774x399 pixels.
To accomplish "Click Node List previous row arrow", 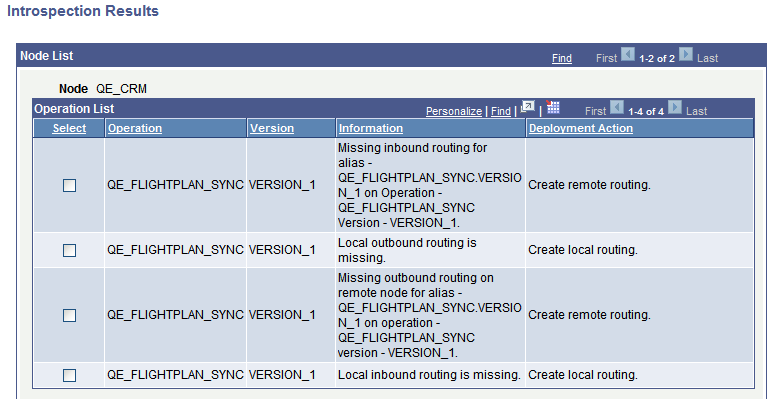I will coord(627,54).
